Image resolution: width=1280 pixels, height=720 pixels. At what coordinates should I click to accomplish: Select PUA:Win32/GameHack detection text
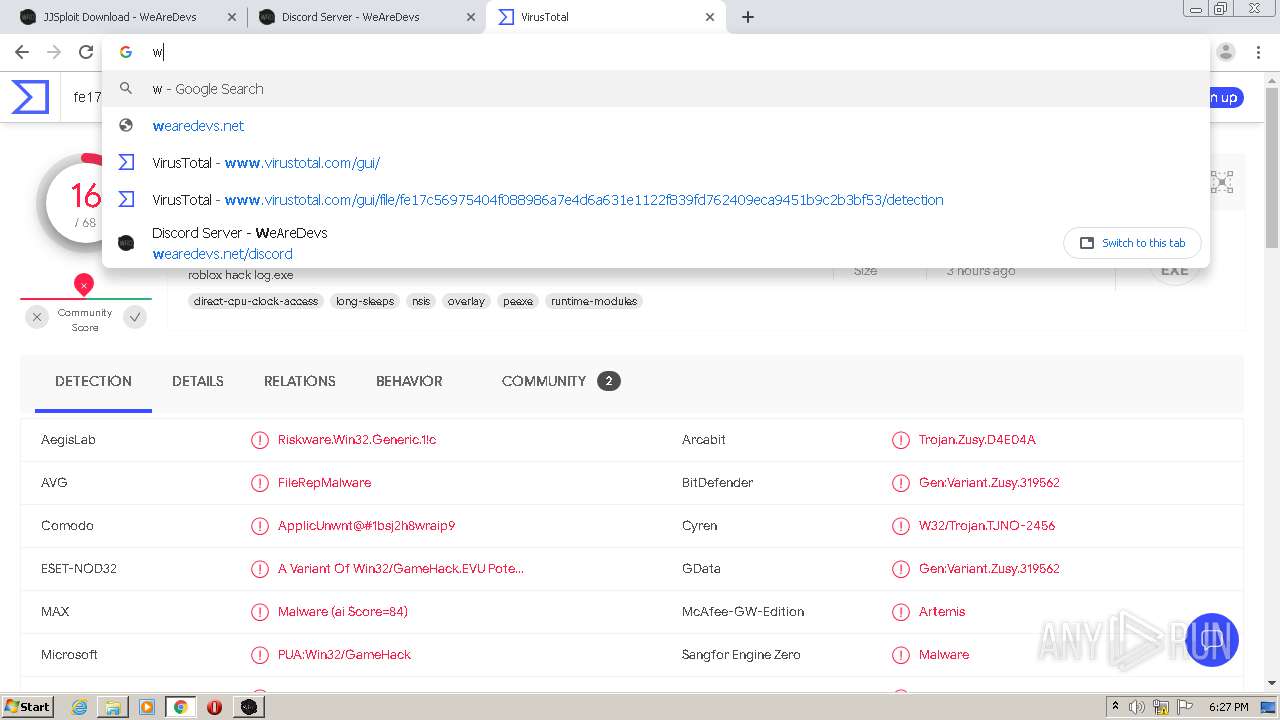point(344,655)
